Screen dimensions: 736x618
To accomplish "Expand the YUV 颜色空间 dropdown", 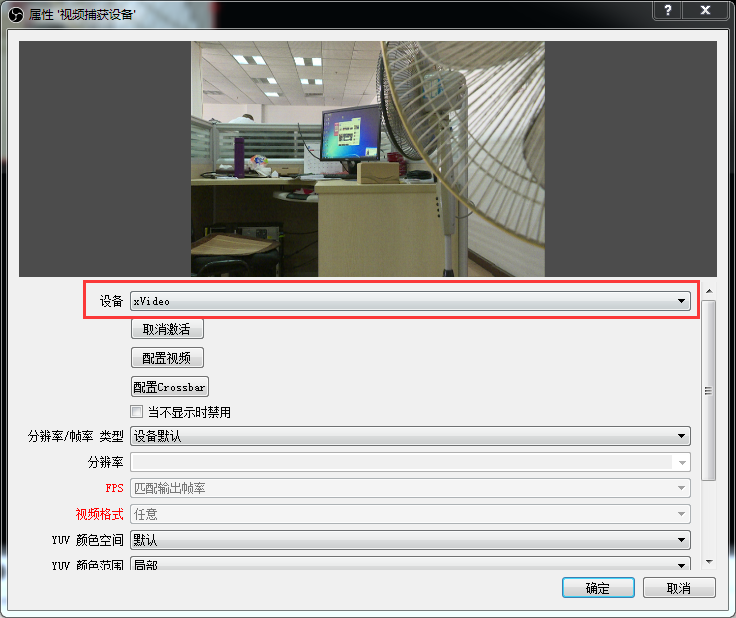I will click(410, 540).
